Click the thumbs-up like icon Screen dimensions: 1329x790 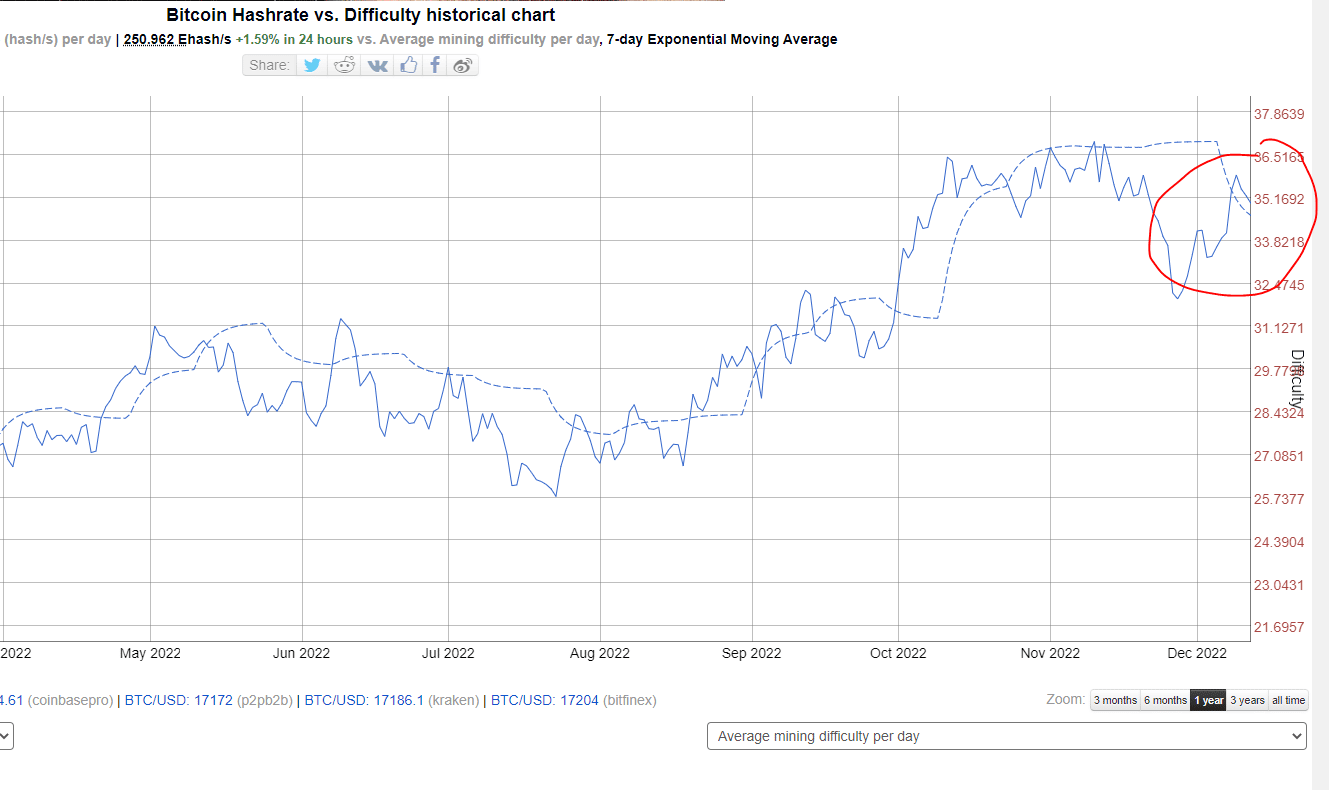coord(408,65)
